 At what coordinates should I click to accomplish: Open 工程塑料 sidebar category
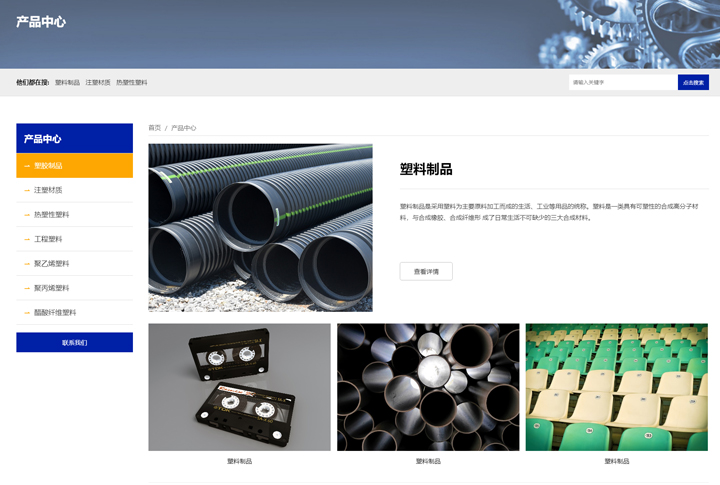click(x=48, y=239)
